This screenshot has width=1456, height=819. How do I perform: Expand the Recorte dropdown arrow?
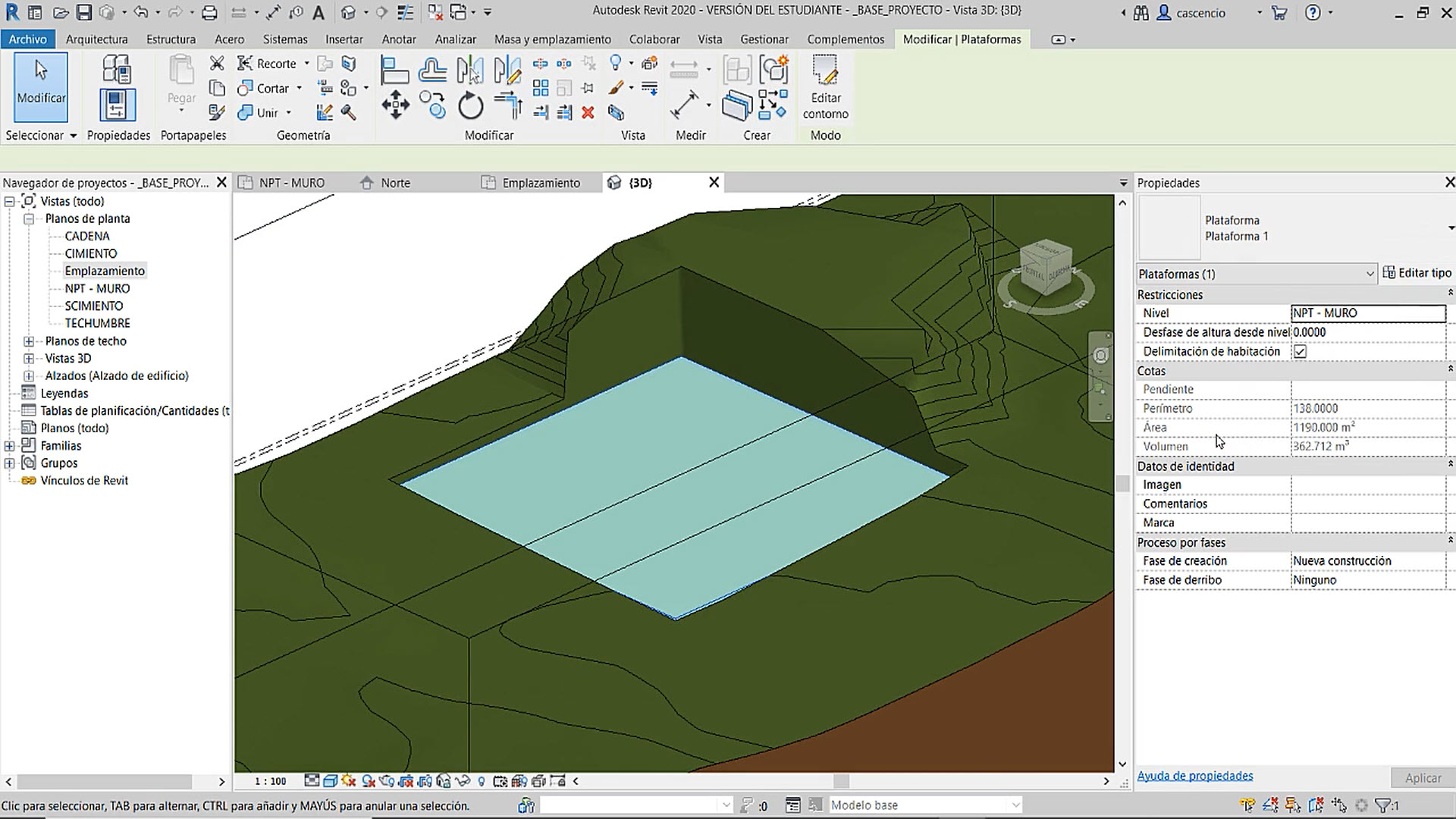pyautogui.click(x=306, y=63)
